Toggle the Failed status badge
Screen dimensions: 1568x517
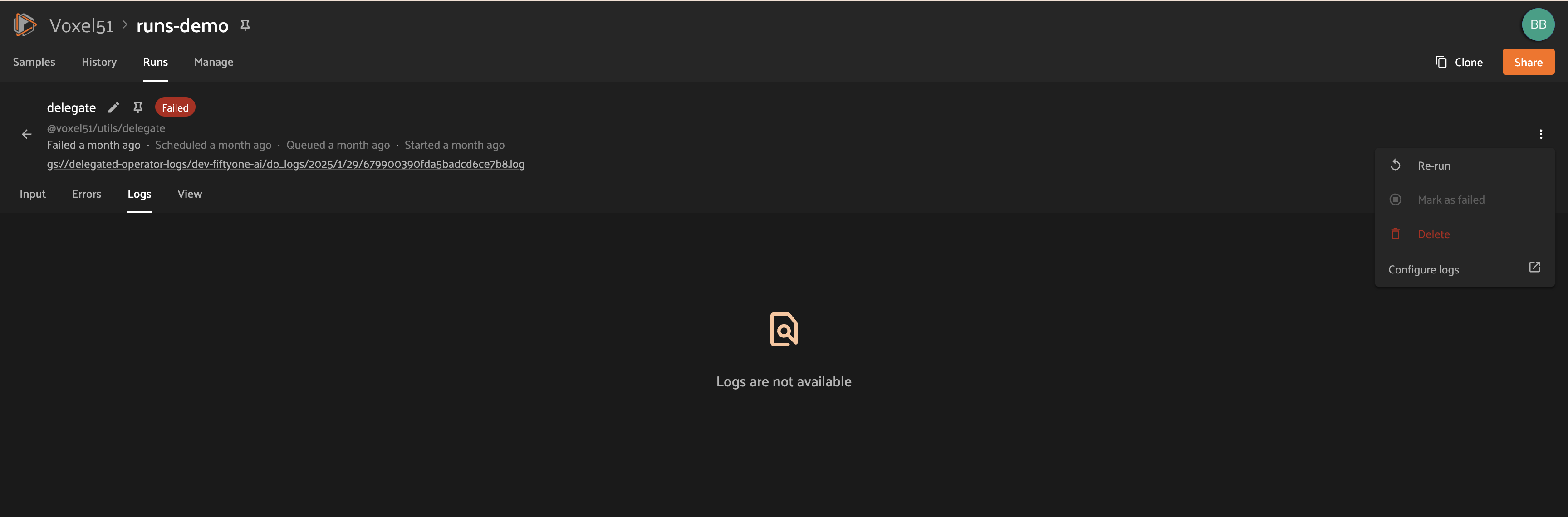tap(175, 107)
